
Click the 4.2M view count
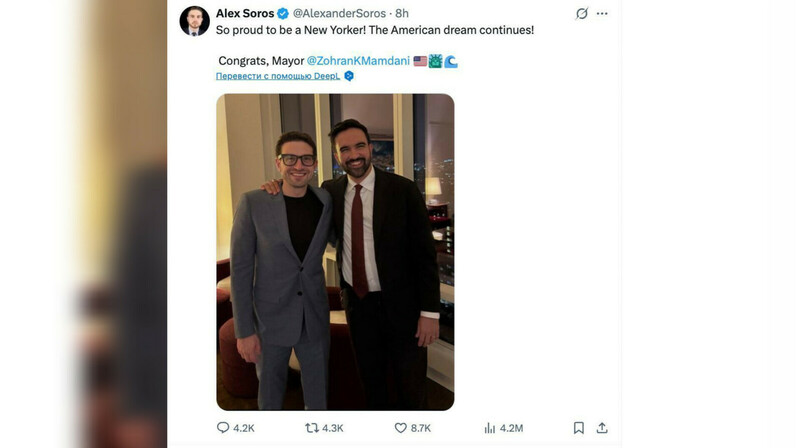tap(511, 428)
